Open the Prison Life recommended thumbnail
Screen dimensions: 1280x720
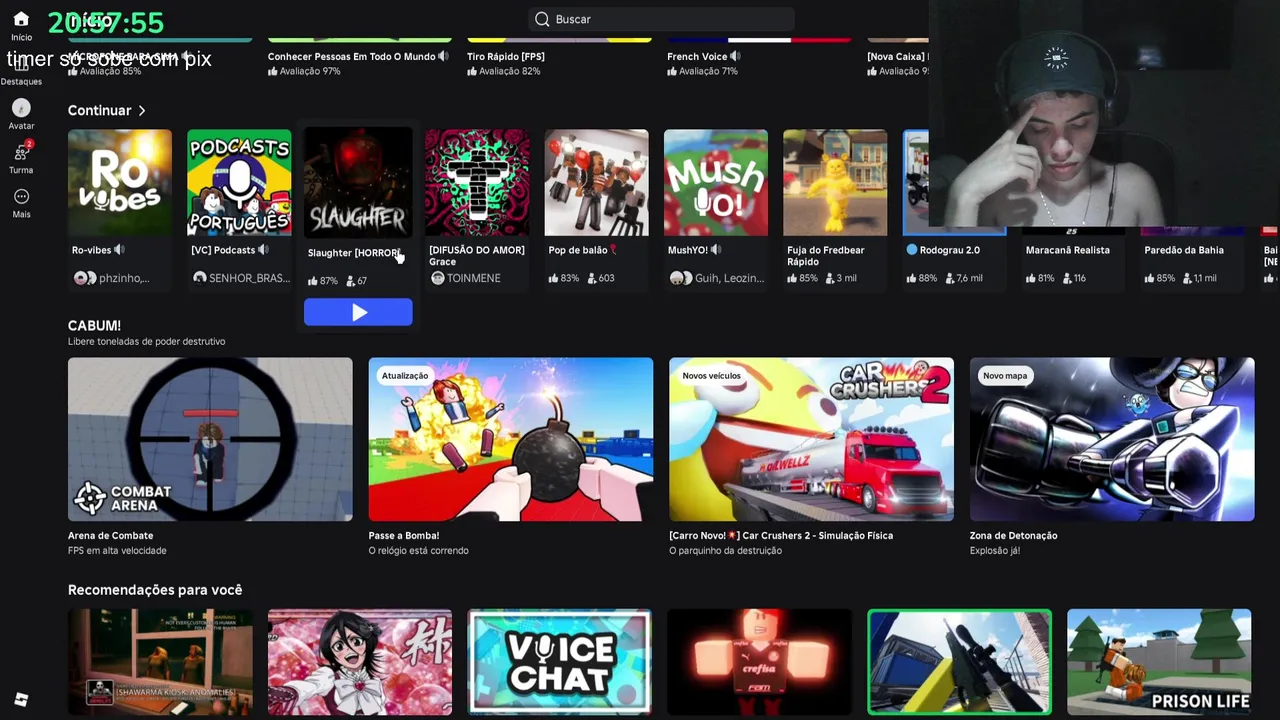[1159, 662]
